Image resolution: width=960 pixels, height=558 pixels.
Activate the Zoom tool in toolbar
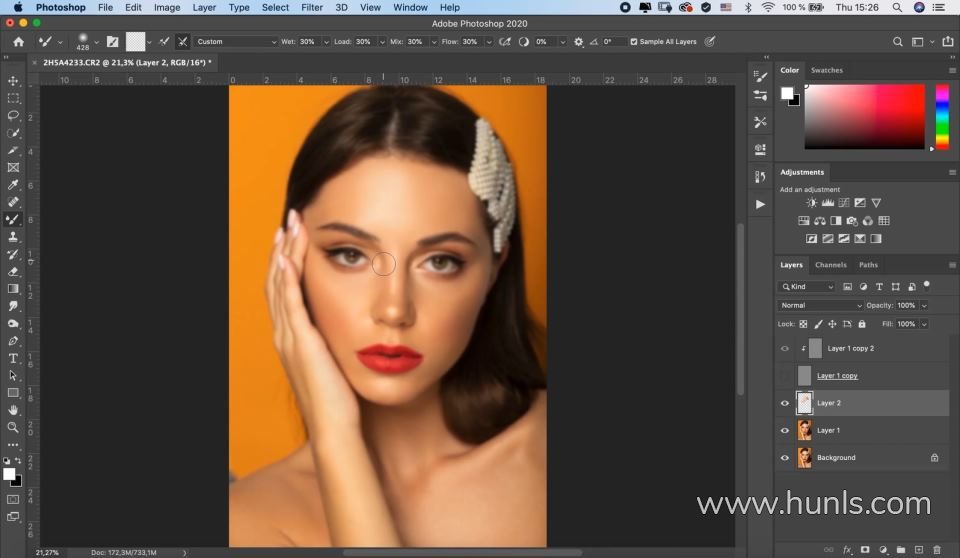13,427
